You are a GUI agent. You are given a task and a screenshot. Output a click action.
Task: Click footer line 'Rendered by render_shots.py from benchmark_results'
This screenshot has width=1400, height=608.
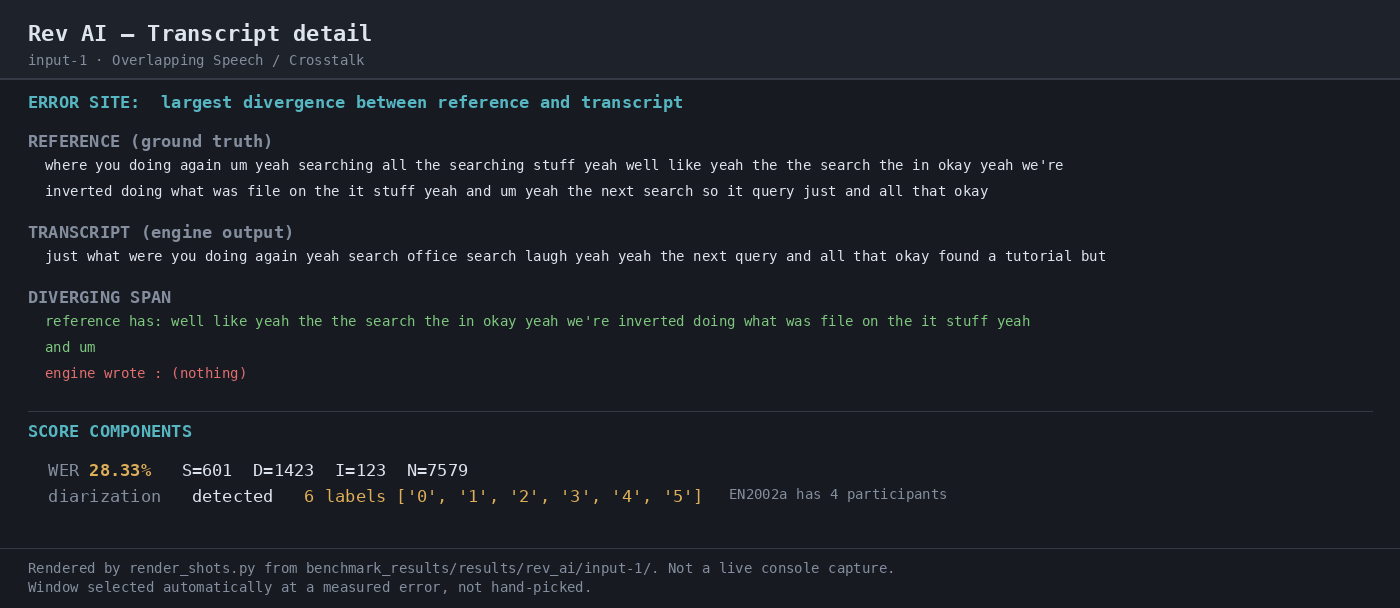coord(461,569)
